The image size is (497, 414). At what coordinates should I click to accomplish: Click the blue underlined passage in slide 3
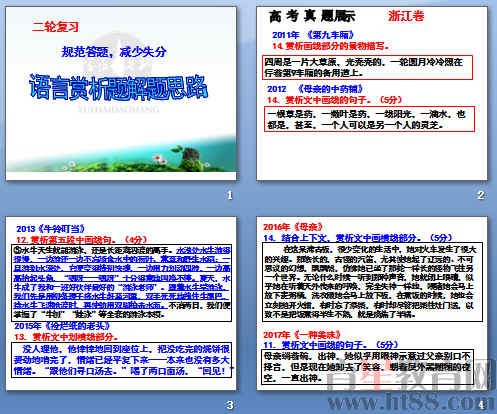(x=122, y=278)
